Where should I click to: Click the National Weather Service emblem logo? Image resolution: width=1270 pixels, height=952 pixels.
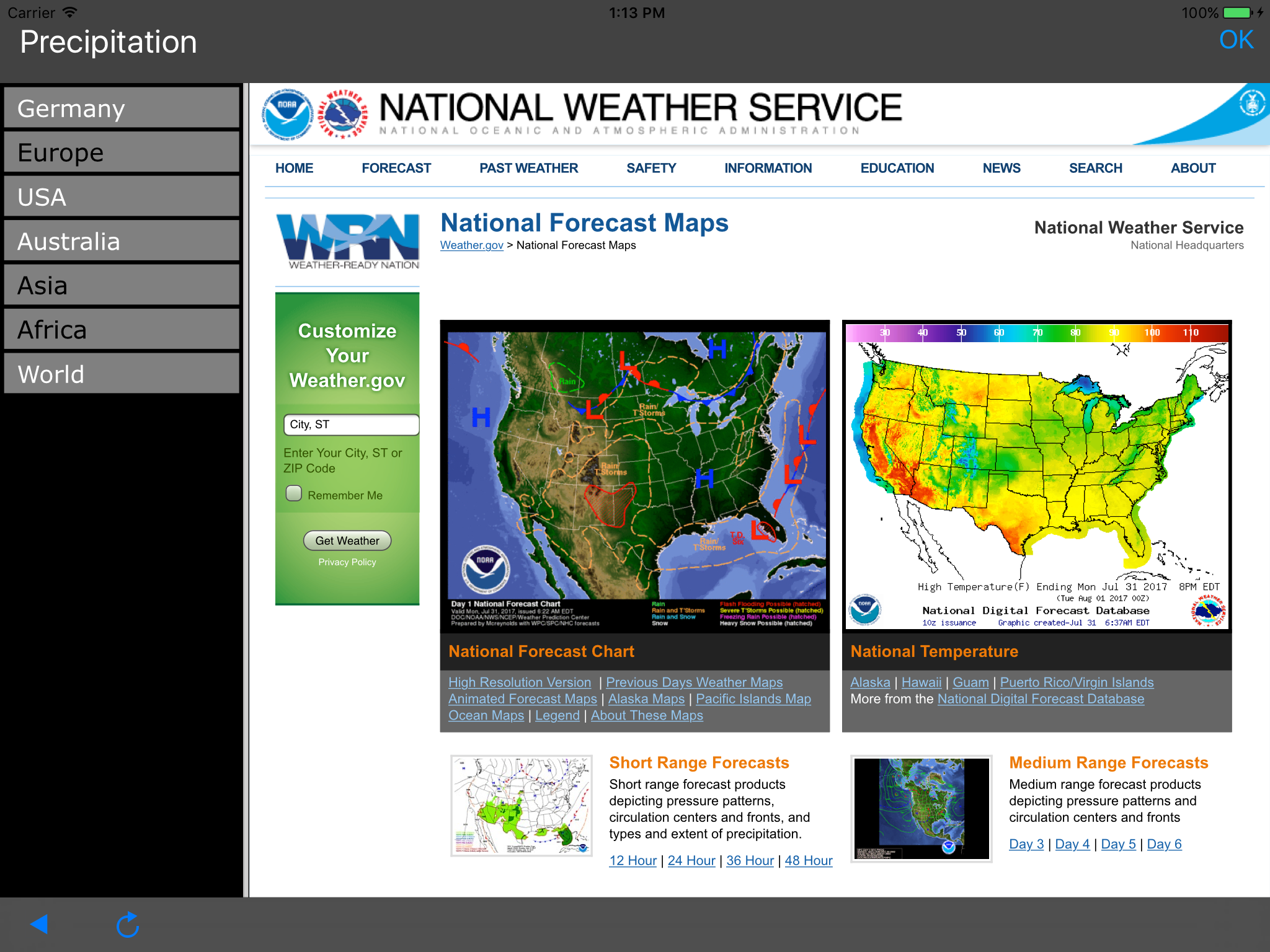coord(342,114)
